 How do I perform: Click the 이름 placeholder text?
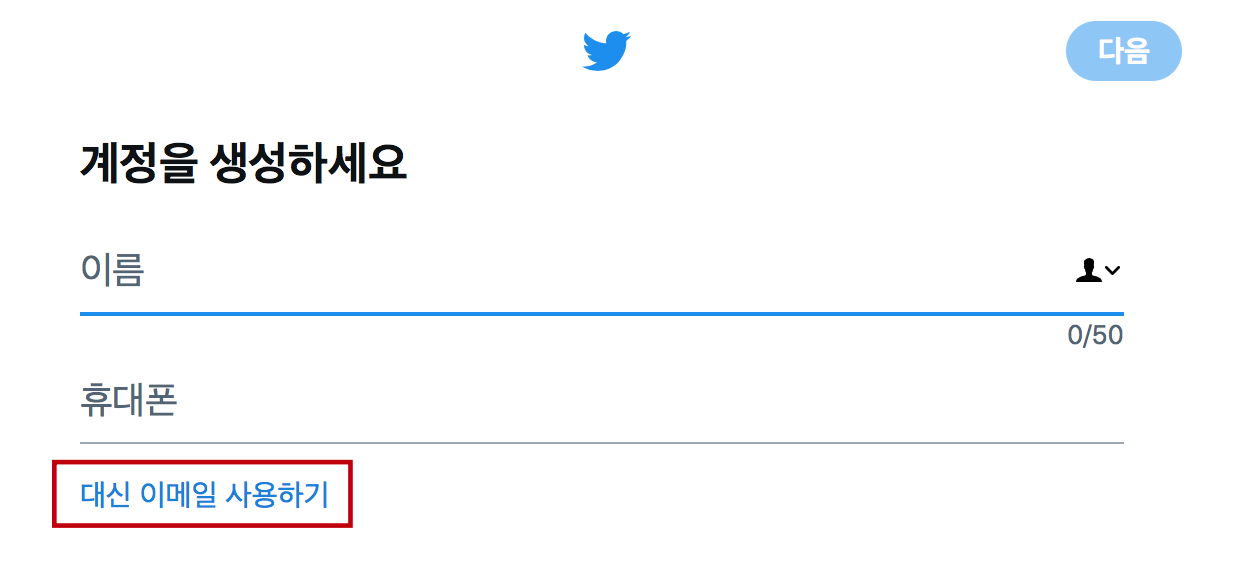point(112,270)
